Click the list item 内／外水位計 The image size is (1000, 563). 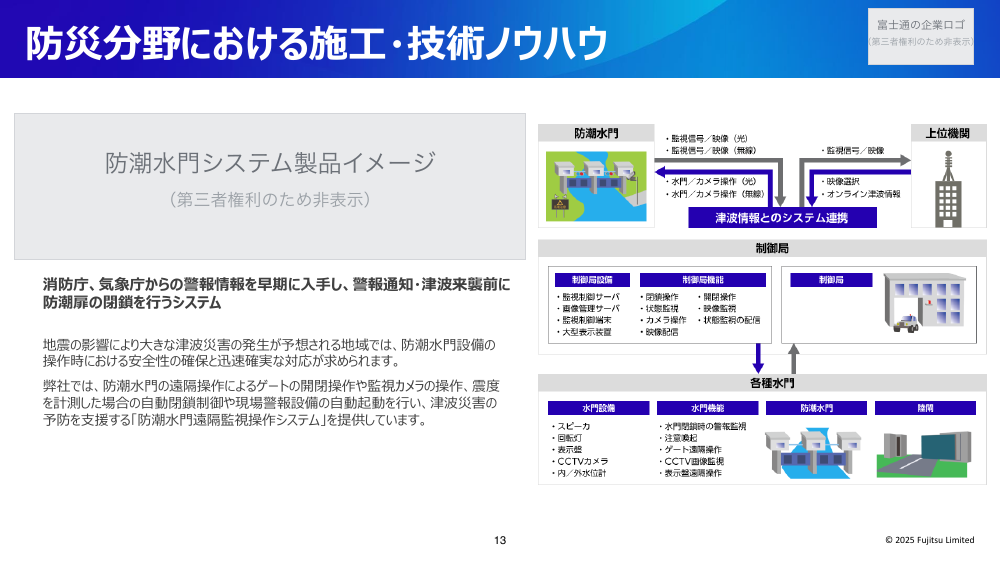(579, 473)
